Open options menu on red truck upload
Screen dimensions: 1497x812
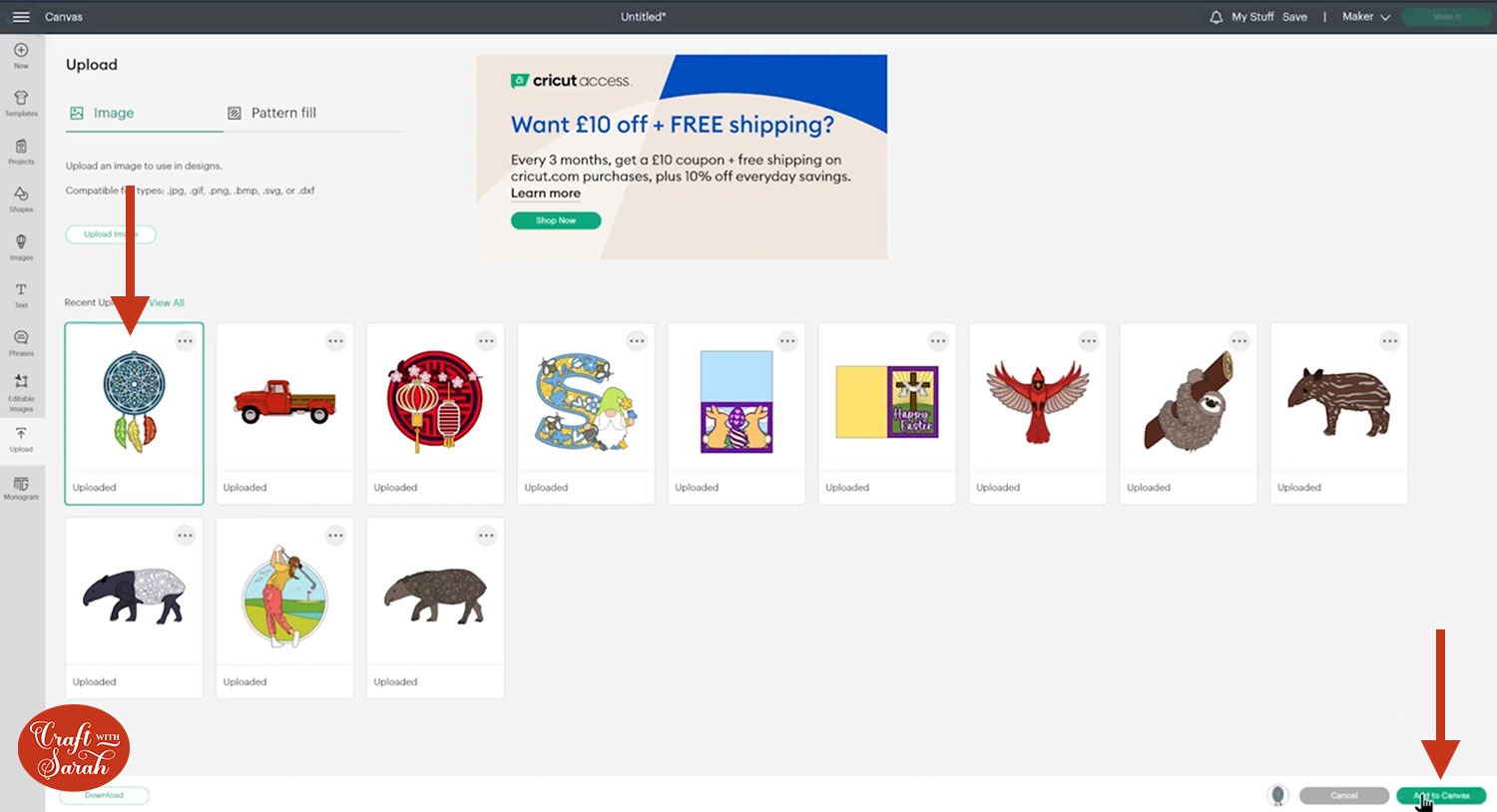point(335,341)
